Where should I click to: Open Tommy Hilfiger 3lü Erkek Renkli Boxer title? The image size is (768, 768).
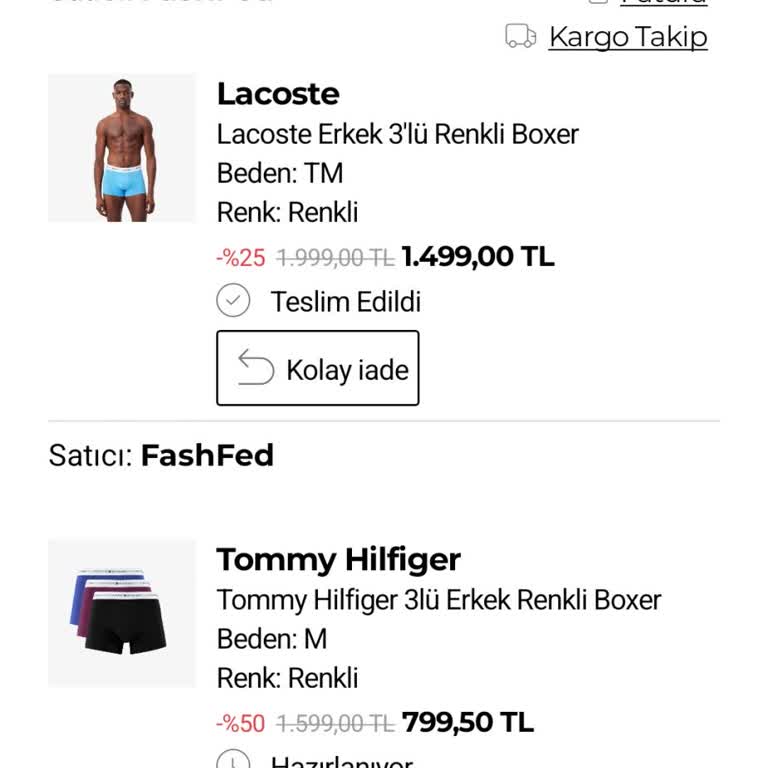coord(439,600)
